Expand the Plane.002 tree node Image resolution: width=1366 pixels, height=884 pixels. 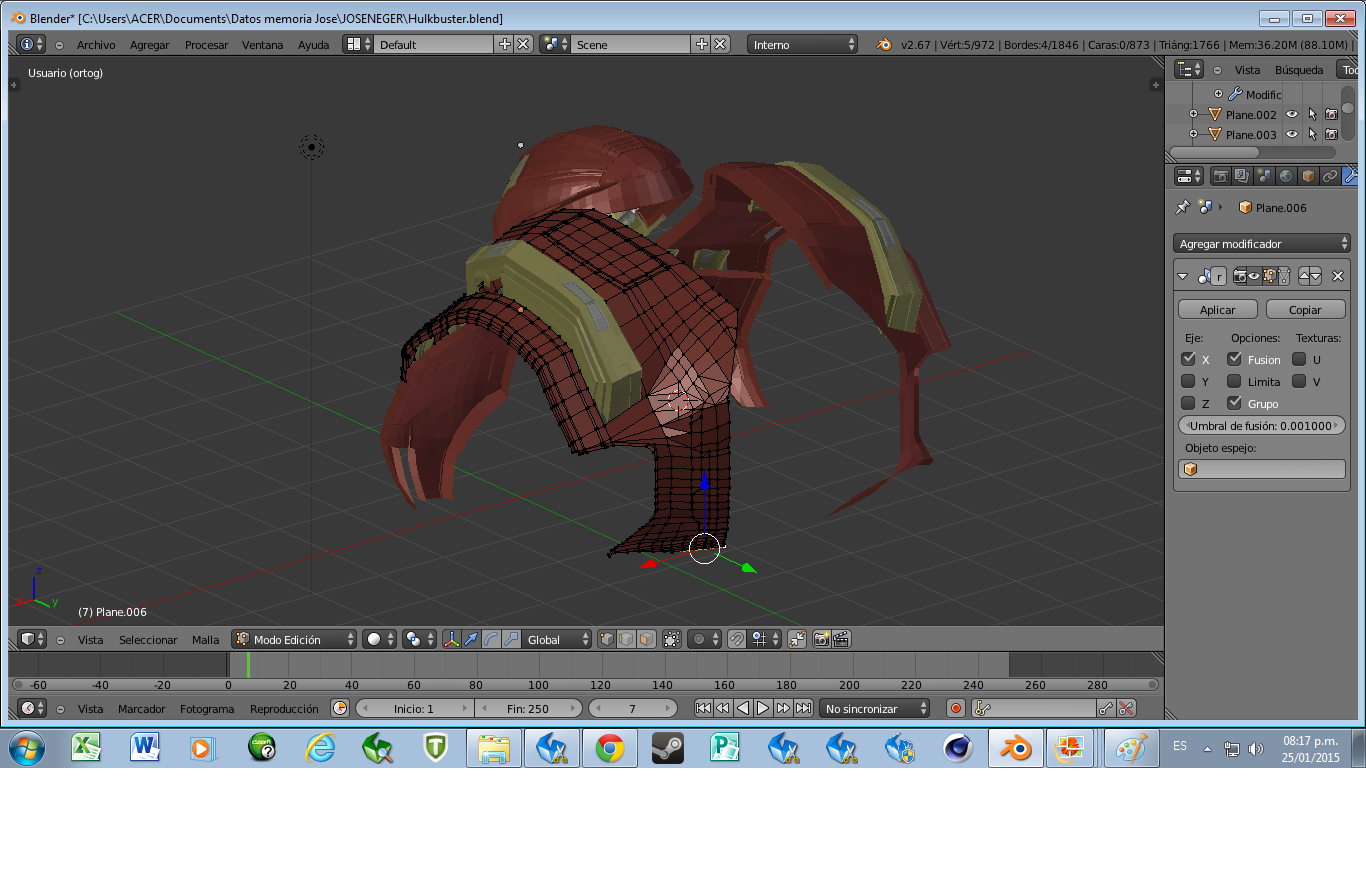(1193, 114)
